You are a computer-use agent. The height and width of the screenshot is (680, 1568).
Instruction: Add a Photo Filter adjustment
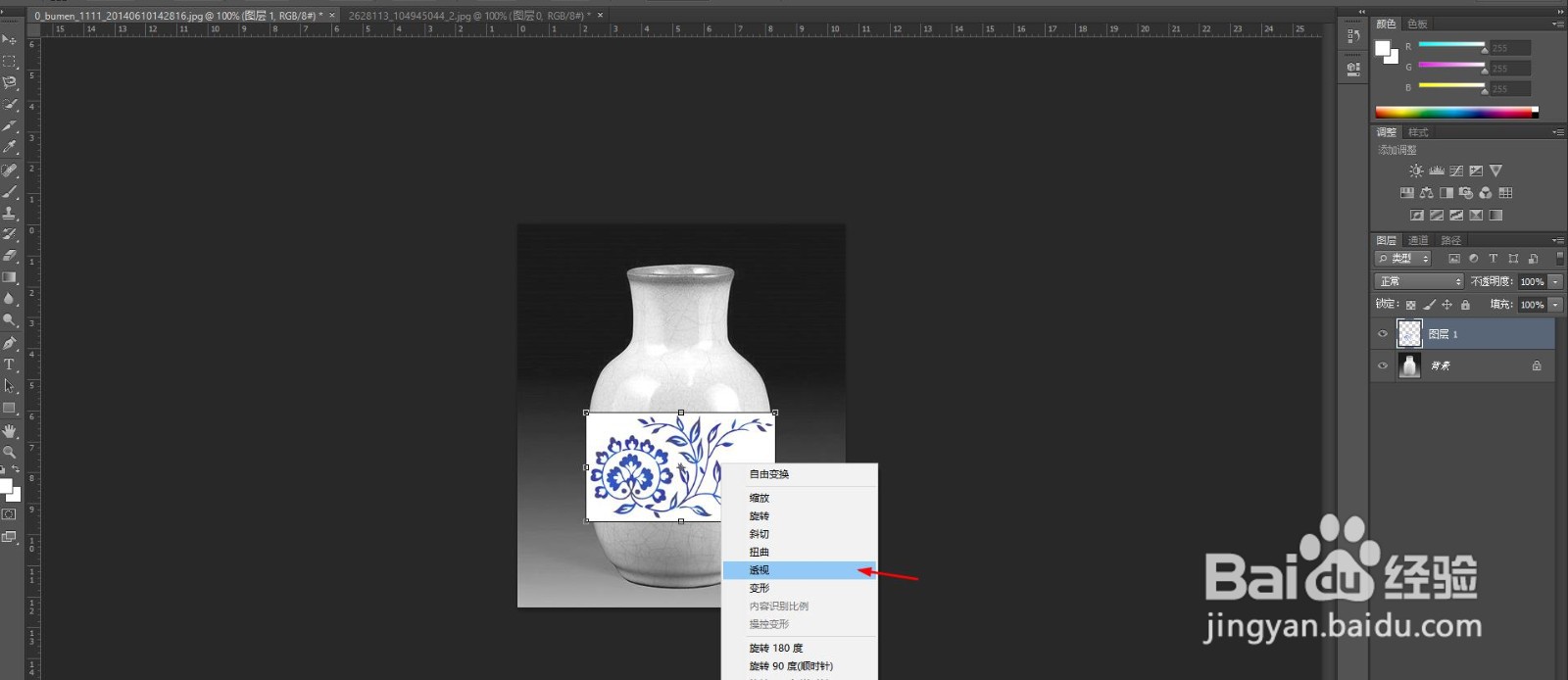point(1466,193)
